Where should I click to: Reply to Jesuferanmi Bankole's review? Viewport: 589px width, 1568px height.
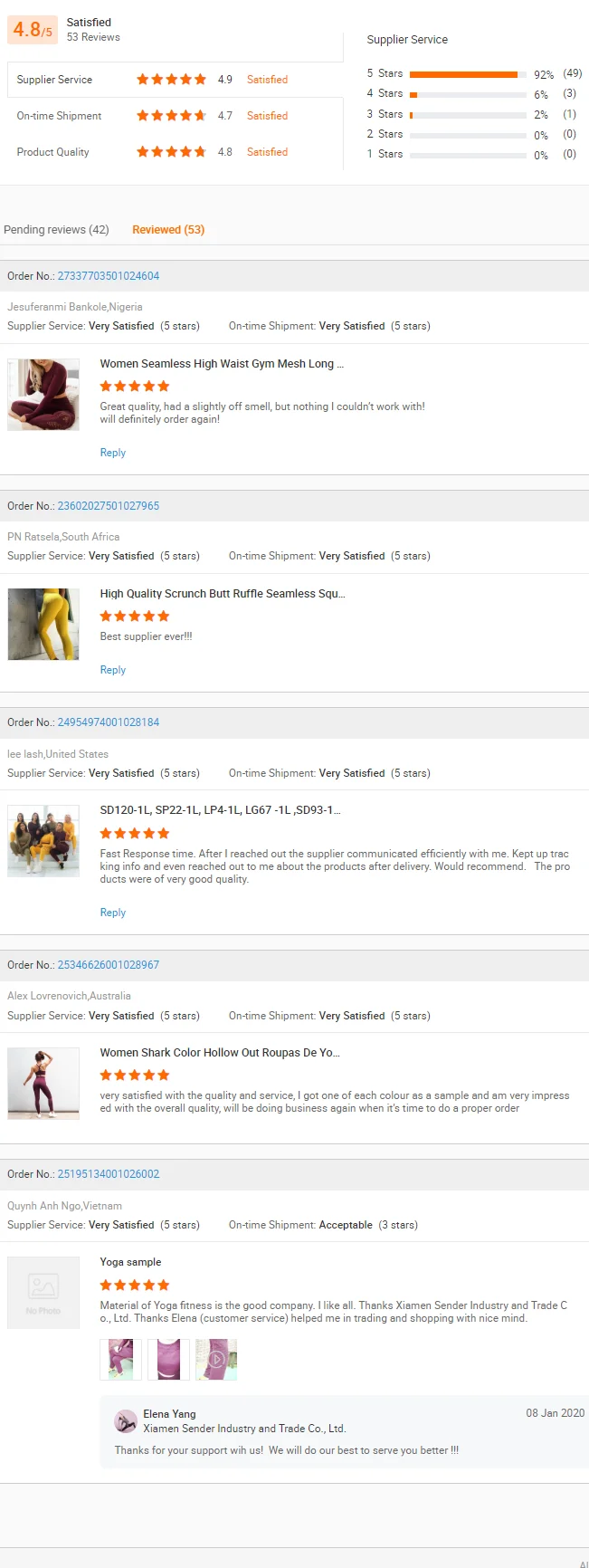(x=113, y=453)
